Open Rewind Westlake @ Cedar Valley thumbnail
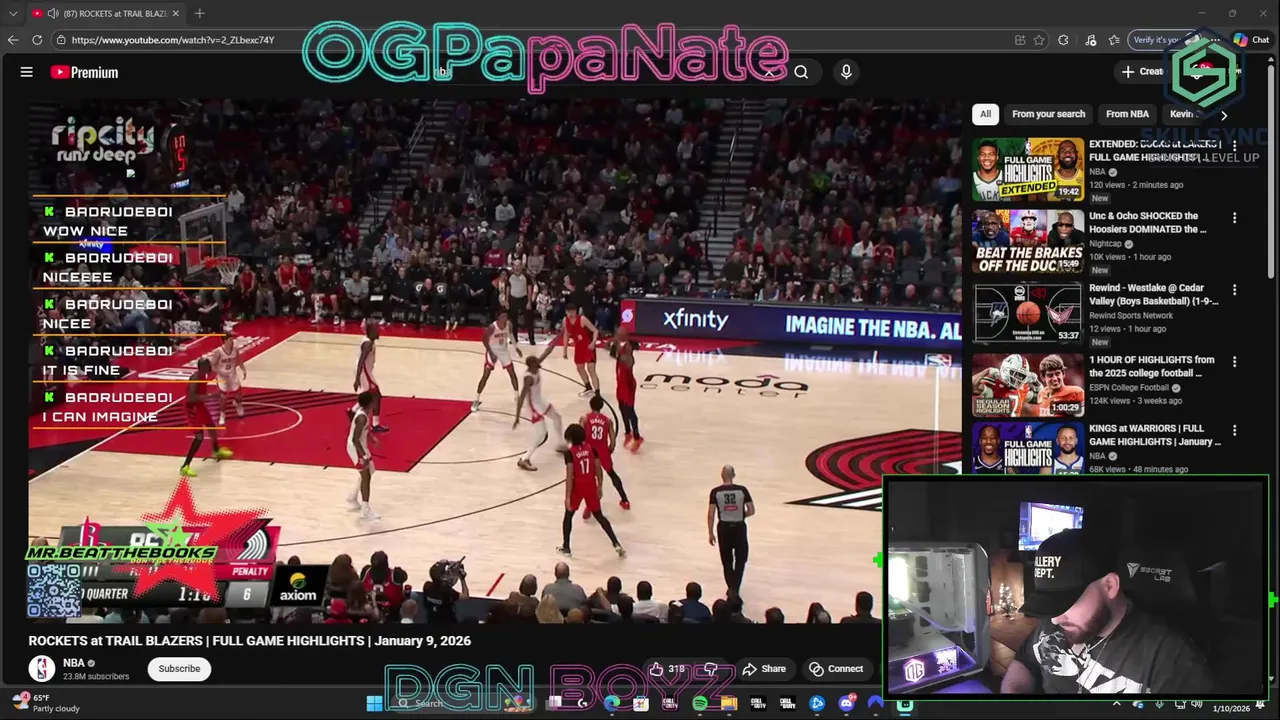The height and width of the screenshot is (720, 1280). coord(1028,313)
